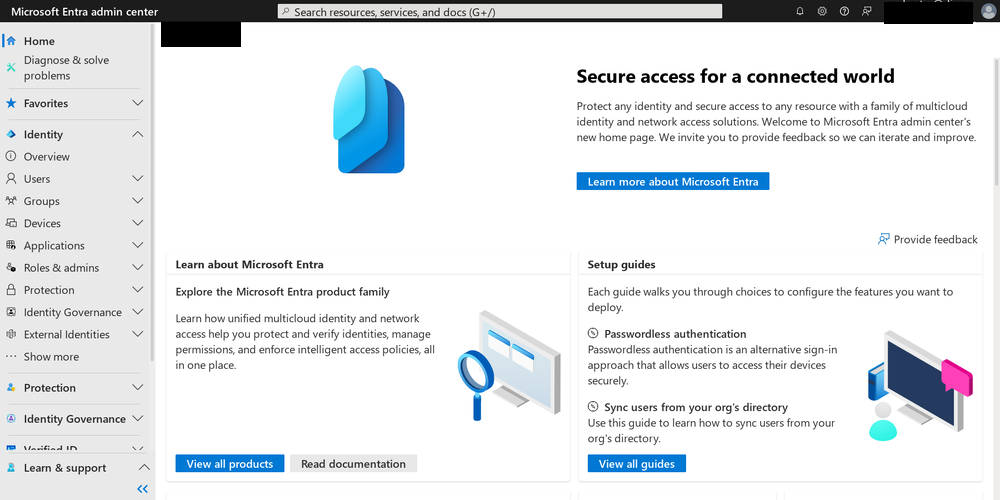
Task: Click the sidebar vertical scrollbar
Action: click(152, 191)
